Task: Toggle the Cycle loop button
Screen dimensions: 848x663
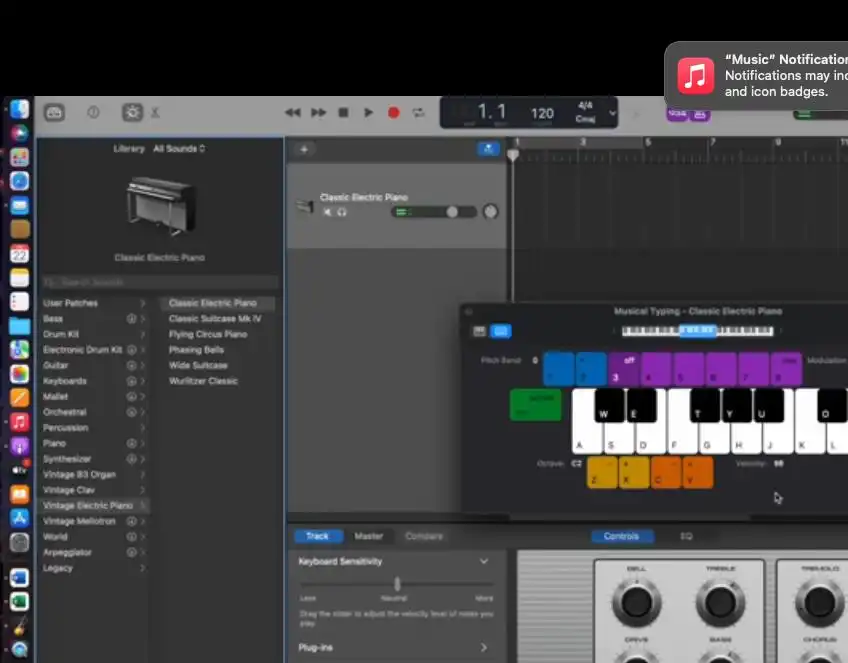Action: 418,112
